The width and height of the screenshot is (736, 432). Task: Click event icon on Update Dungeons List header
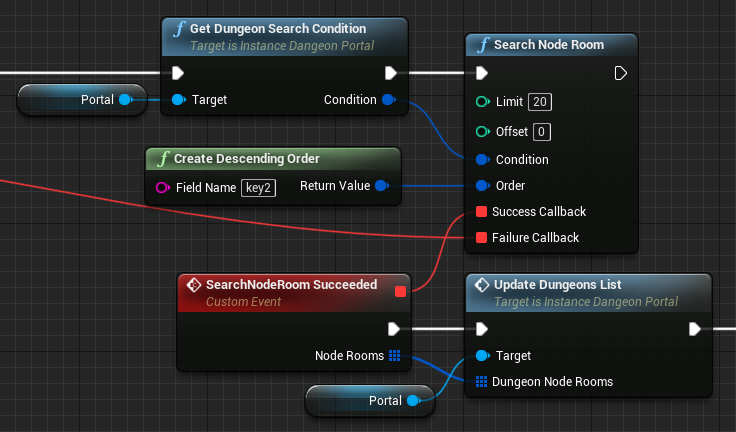[x=482, y=285]
